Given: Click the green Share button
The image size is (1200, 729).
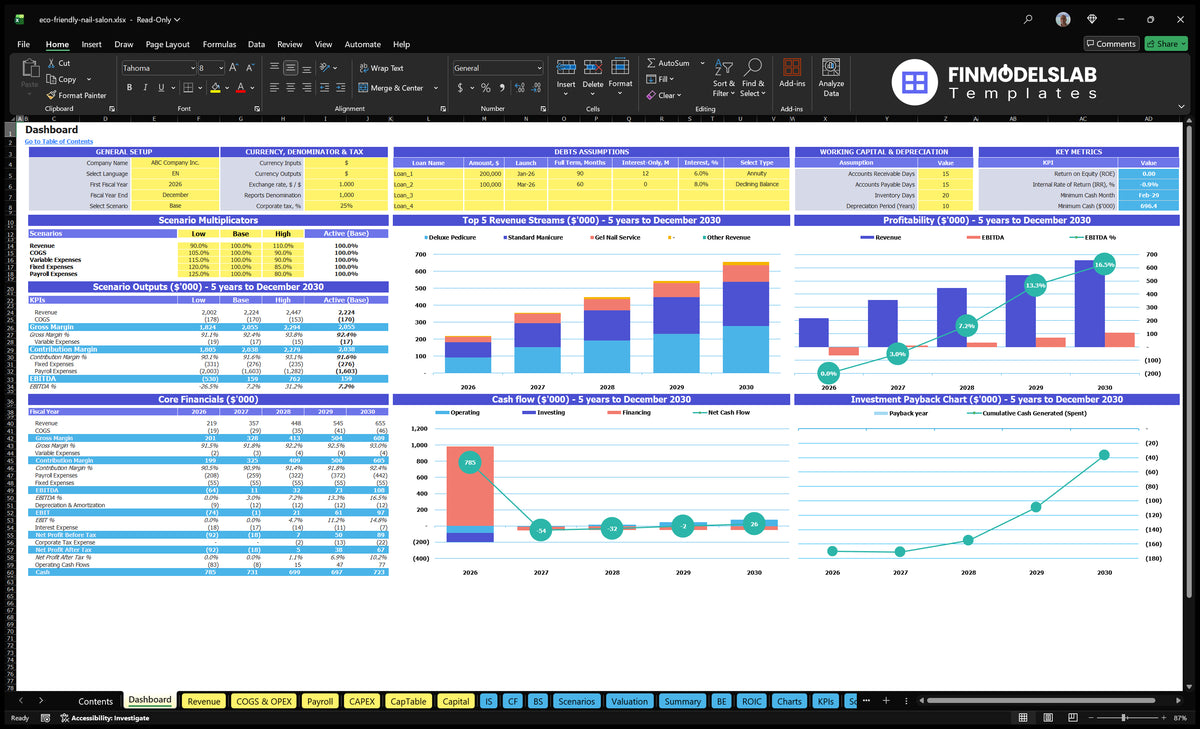Looking at the screenshot, I should pos(1165,44).
